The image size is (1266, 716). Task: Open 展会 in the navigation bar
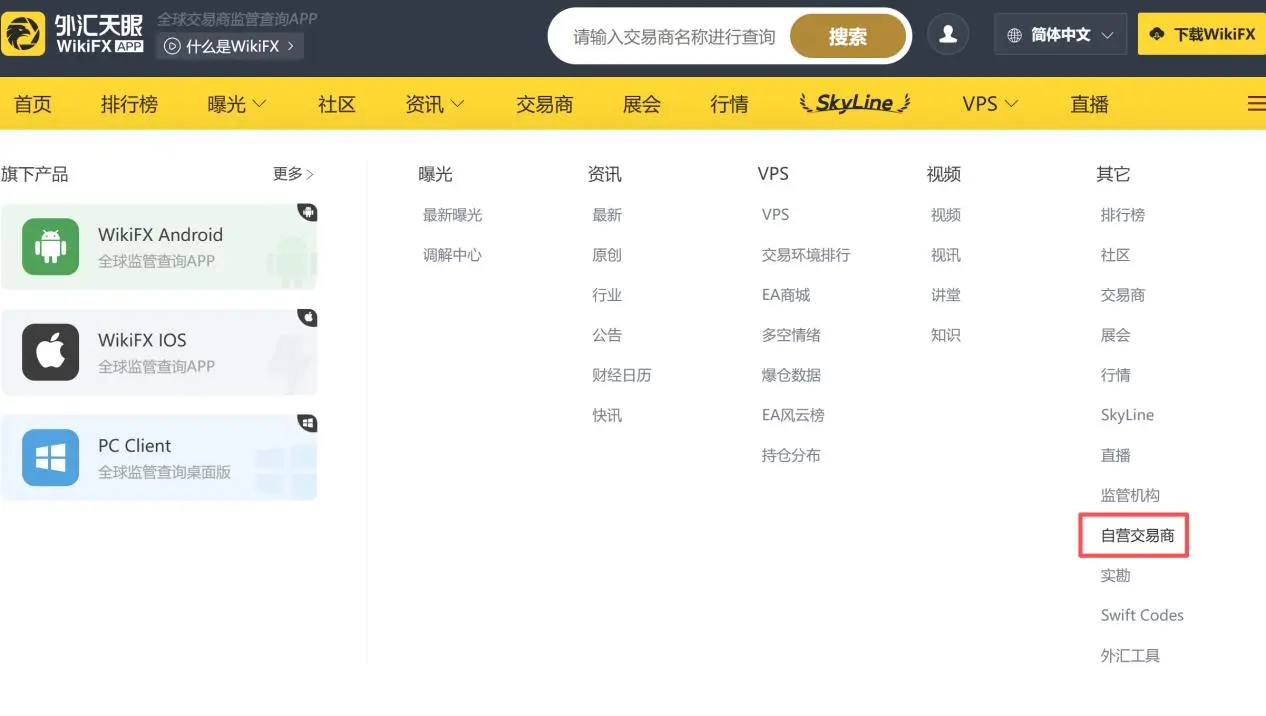pos(641,104)
